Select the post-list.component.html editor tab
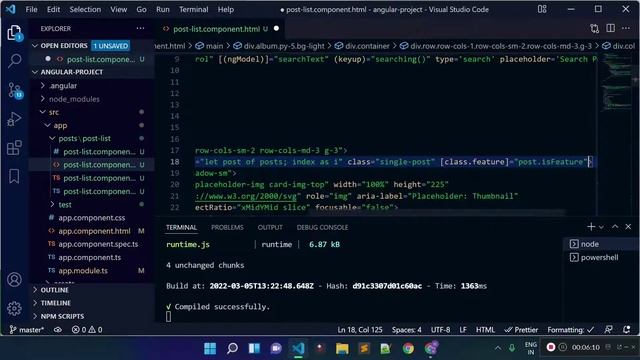Image resolution: width=640 pixels, height=360 pixels. [x=220, y=29]
